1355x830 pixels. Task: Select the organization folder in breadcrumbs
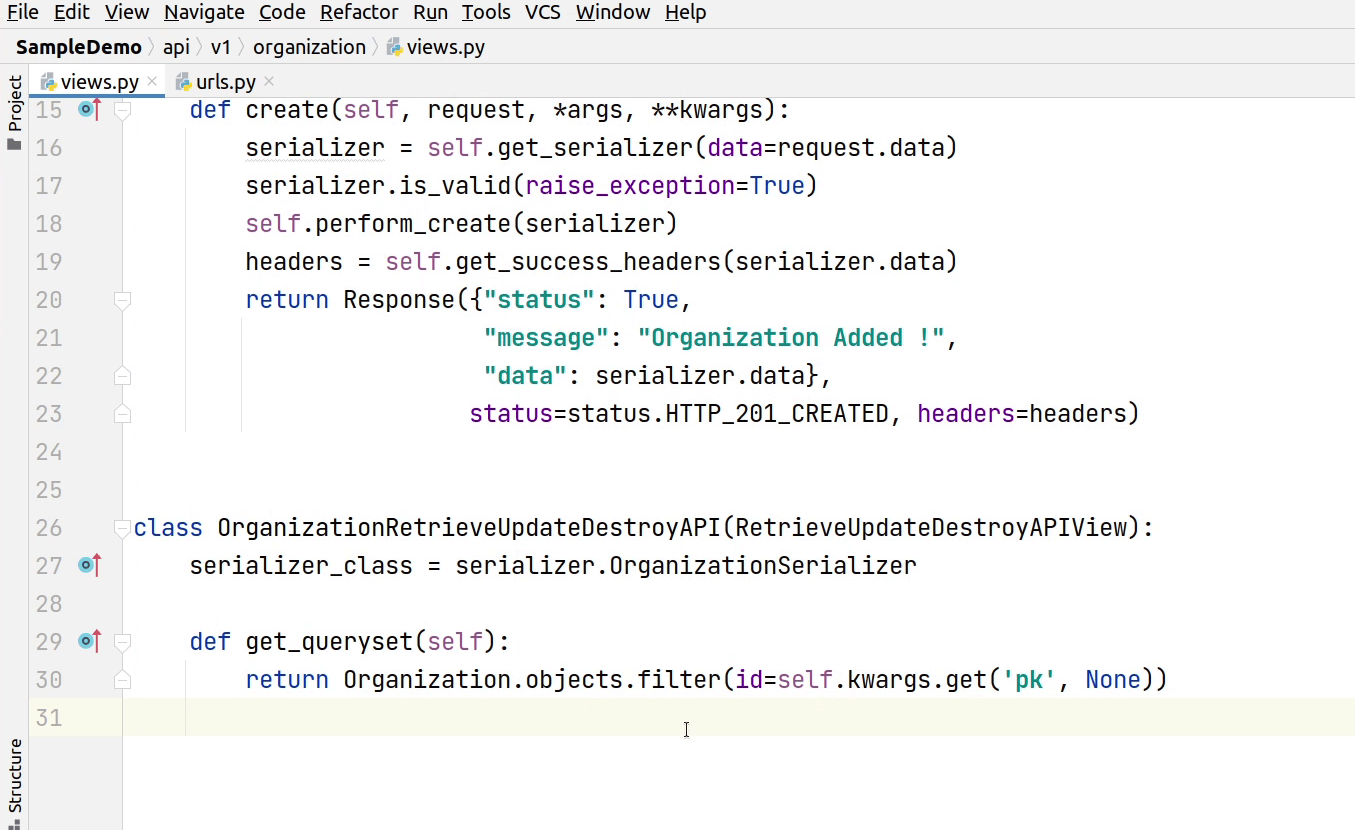(309, 47)
